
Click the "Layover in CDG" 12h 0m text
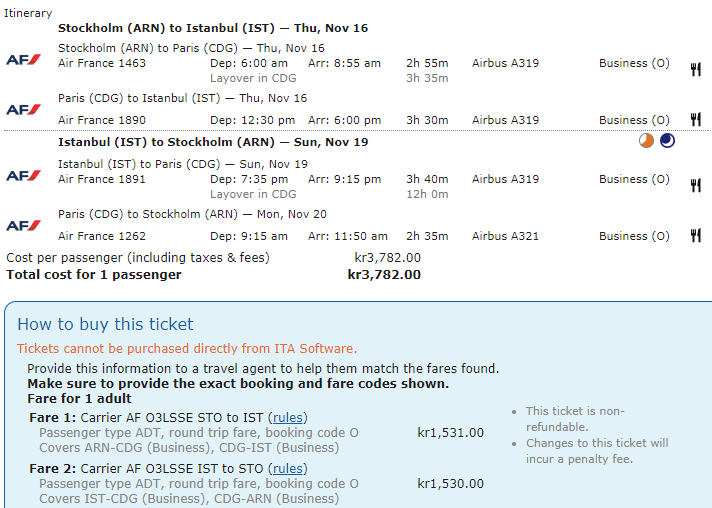pyautogui.click(x=253, y=194)
